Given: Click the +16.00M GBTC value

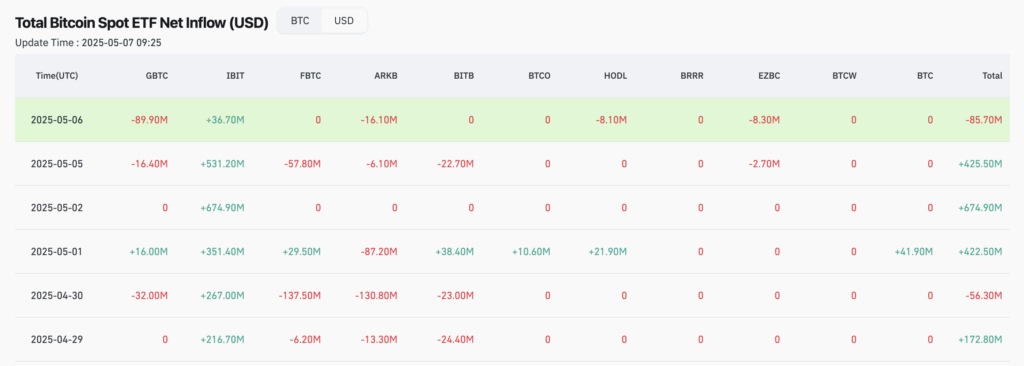Looking at the screenshot, I should [x=149, y=252].
